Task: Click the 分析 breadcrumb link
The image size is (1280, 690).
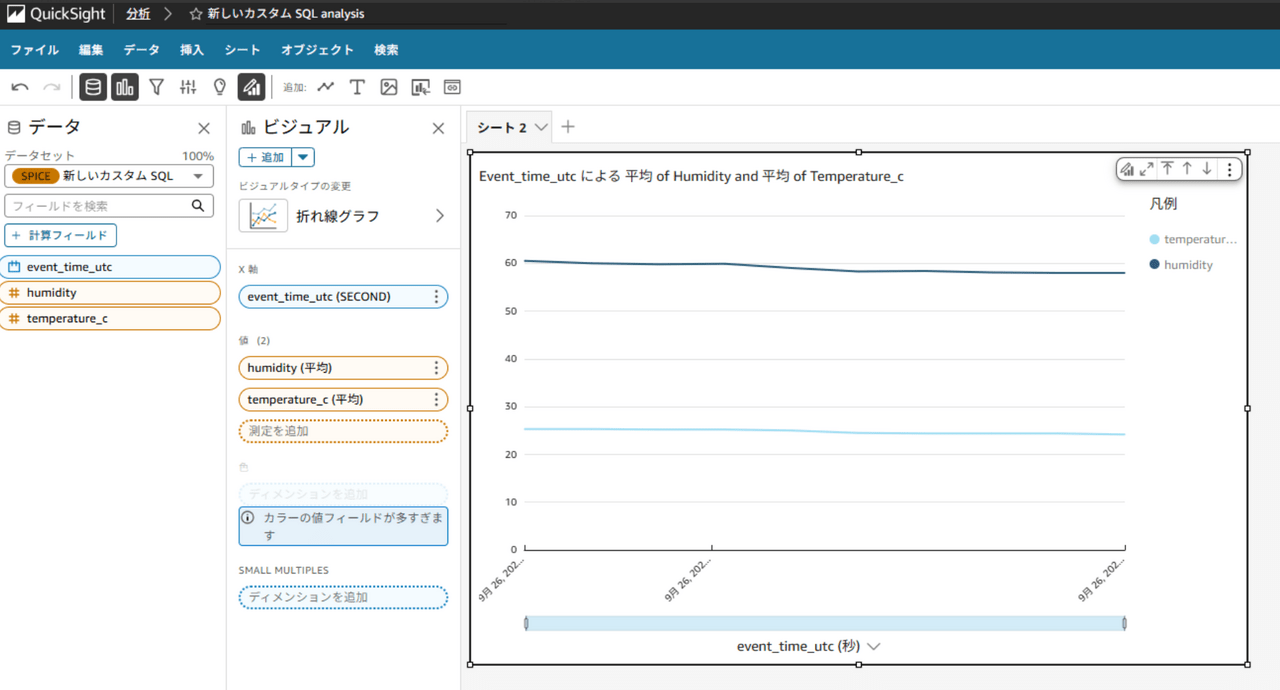Action: [138, 14]
